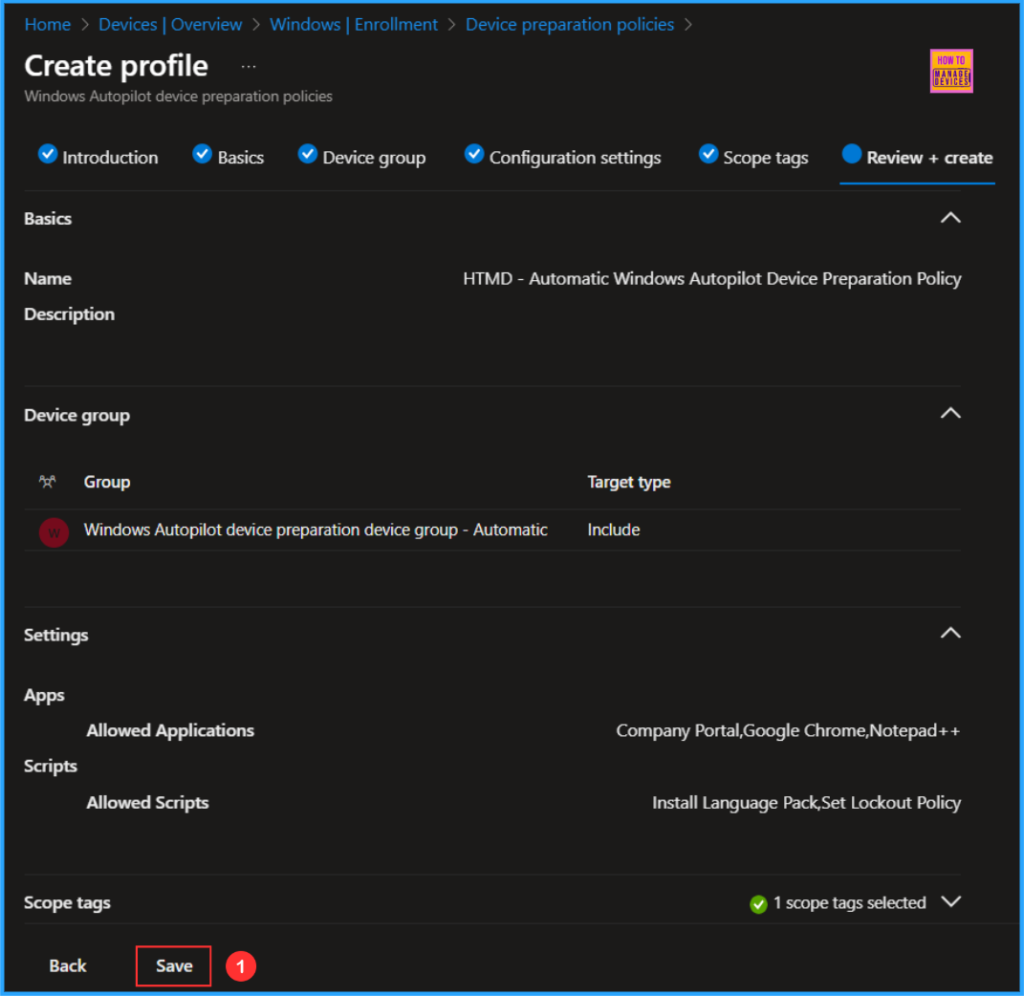Collapse the Settings section chevron
Image resolution: width=1024 pixels, height=996 pixels.
(950, 633)
